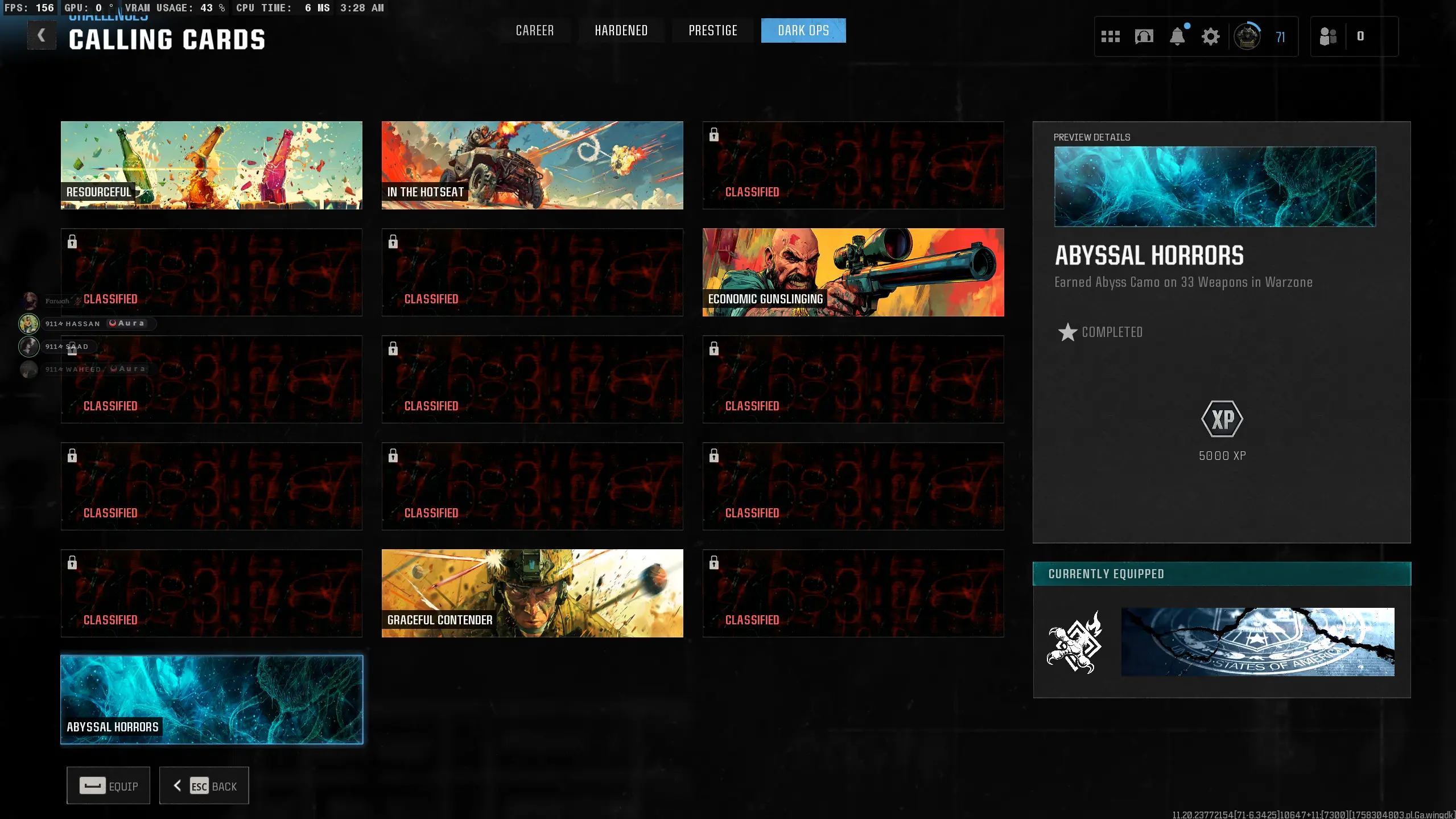Select the Classified card left of Economic Gunslinging
The height and width of the screenshot is (819, 1456).
click(532, 272)
